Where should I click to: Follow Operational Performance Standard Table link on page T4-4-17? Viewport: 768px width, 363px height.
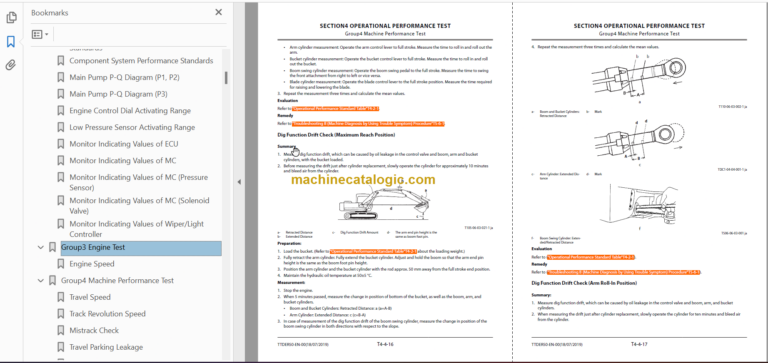pyautogui.click(x=590, y=257)
